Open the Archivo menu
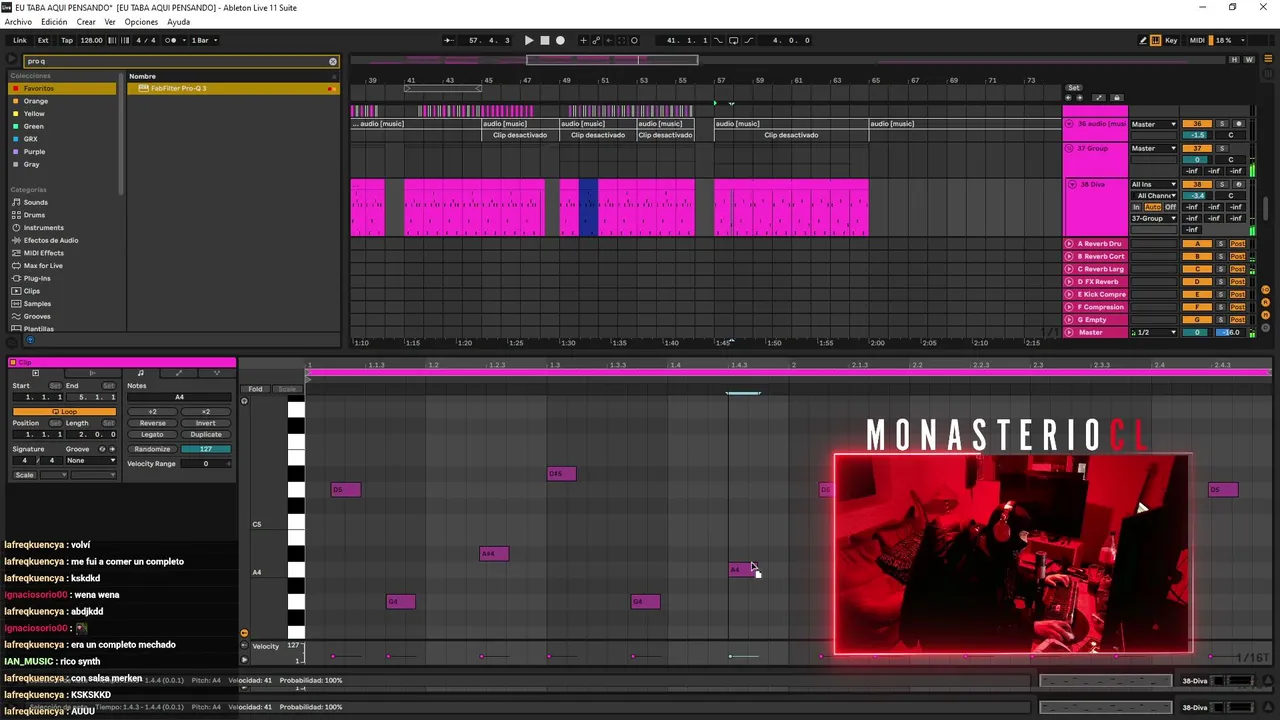This screenshot has width=1280, height=720. (x=18, y=22)
